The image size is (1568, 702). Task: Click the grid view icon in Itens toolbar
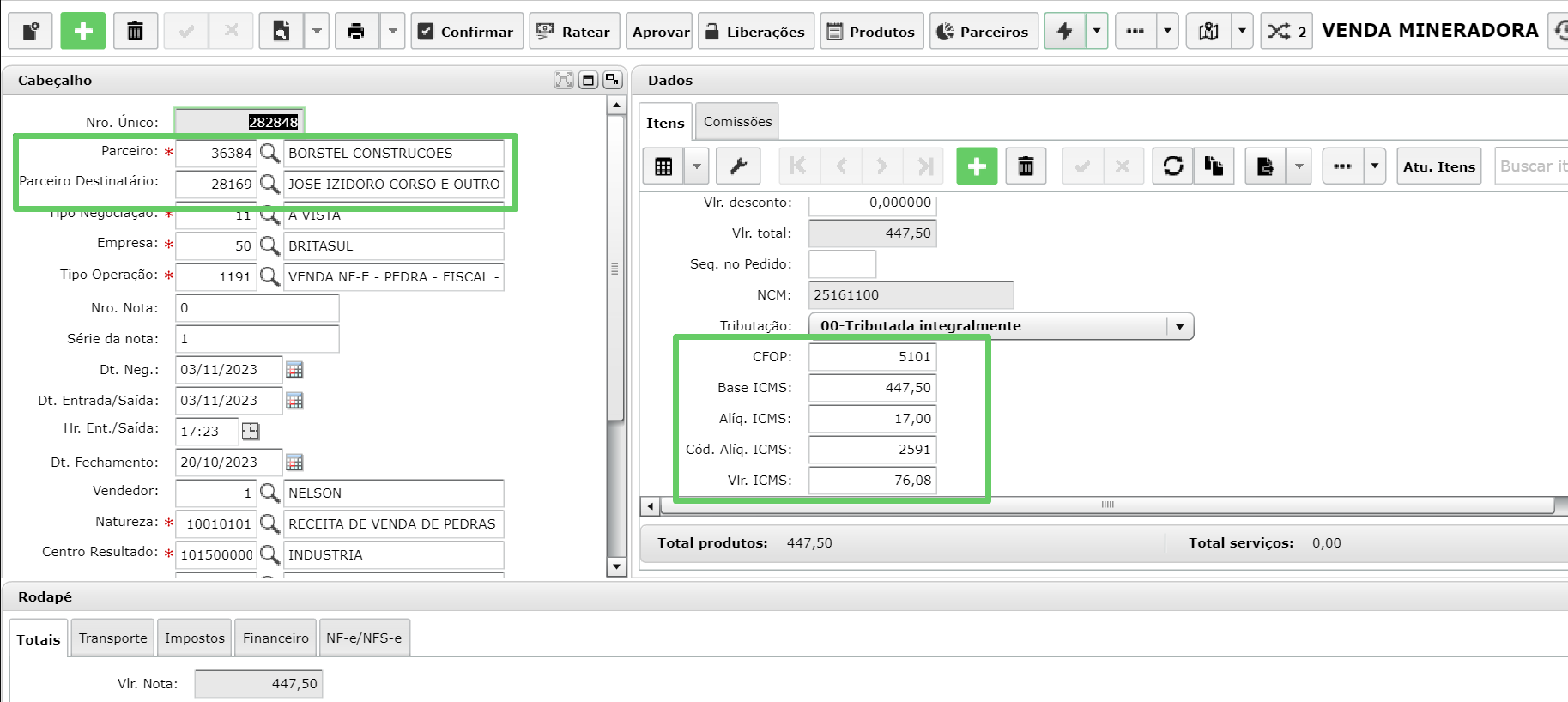tap(663, 166)
